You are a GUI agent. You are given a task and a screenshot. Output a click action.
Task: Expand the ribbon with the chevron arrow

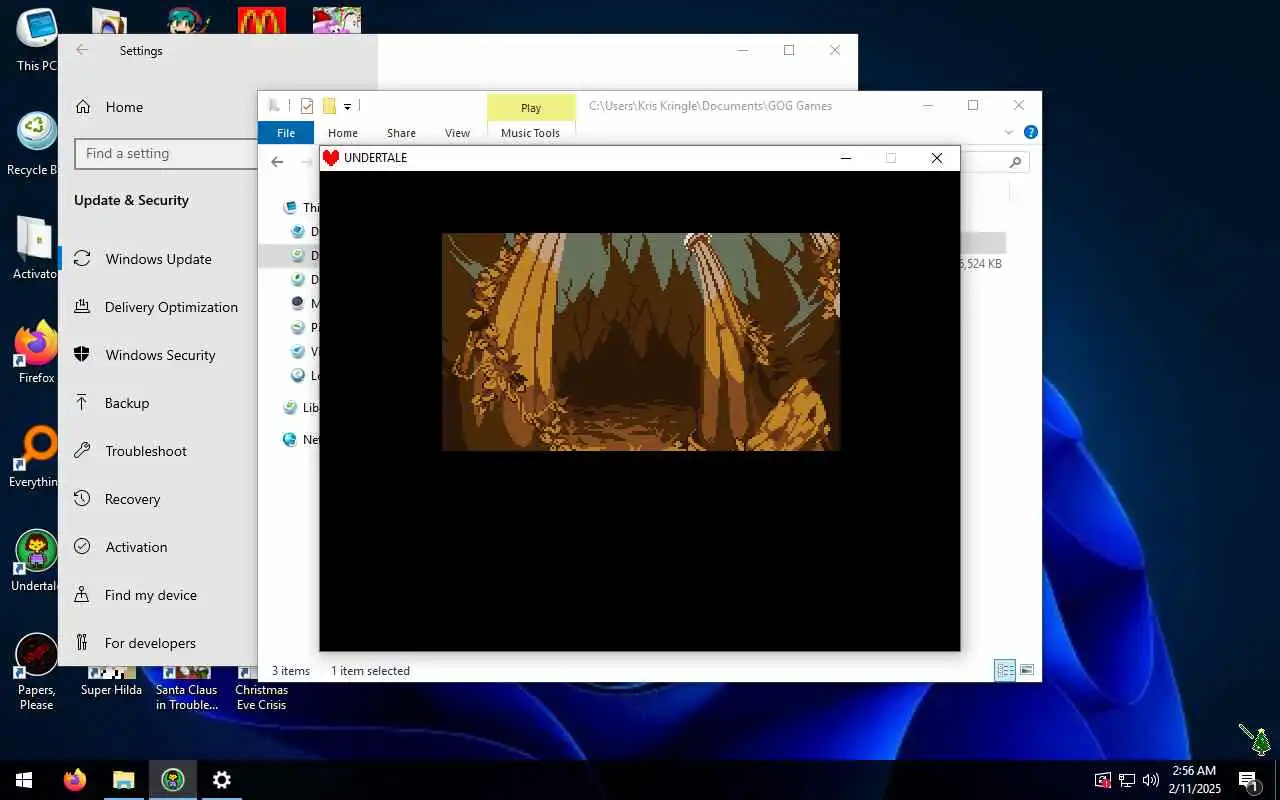1008,132
